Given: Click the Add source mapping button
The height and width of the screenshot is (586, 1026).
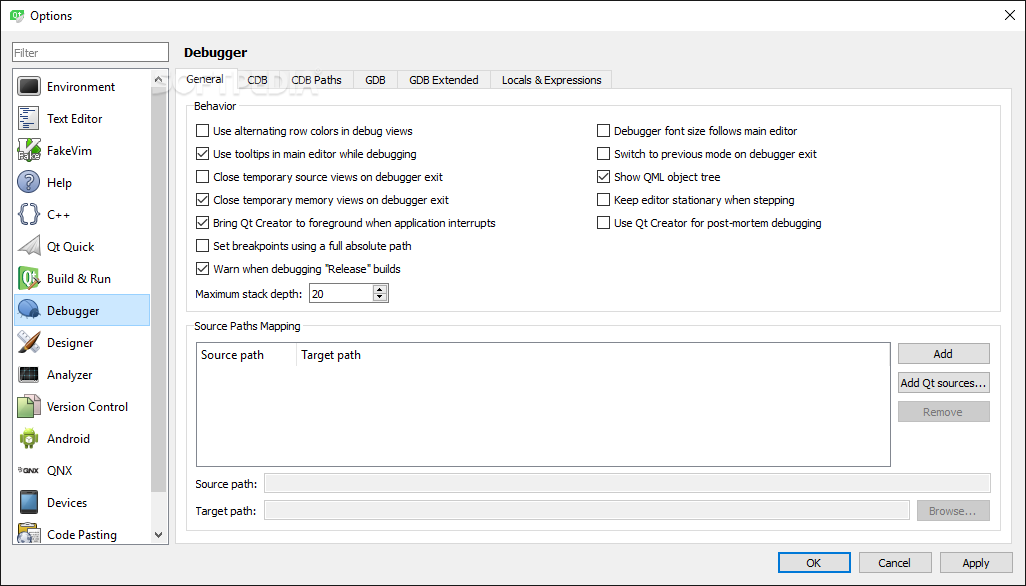Looking at the screenshot, I should pyautogui.click(x=944, y=354).
